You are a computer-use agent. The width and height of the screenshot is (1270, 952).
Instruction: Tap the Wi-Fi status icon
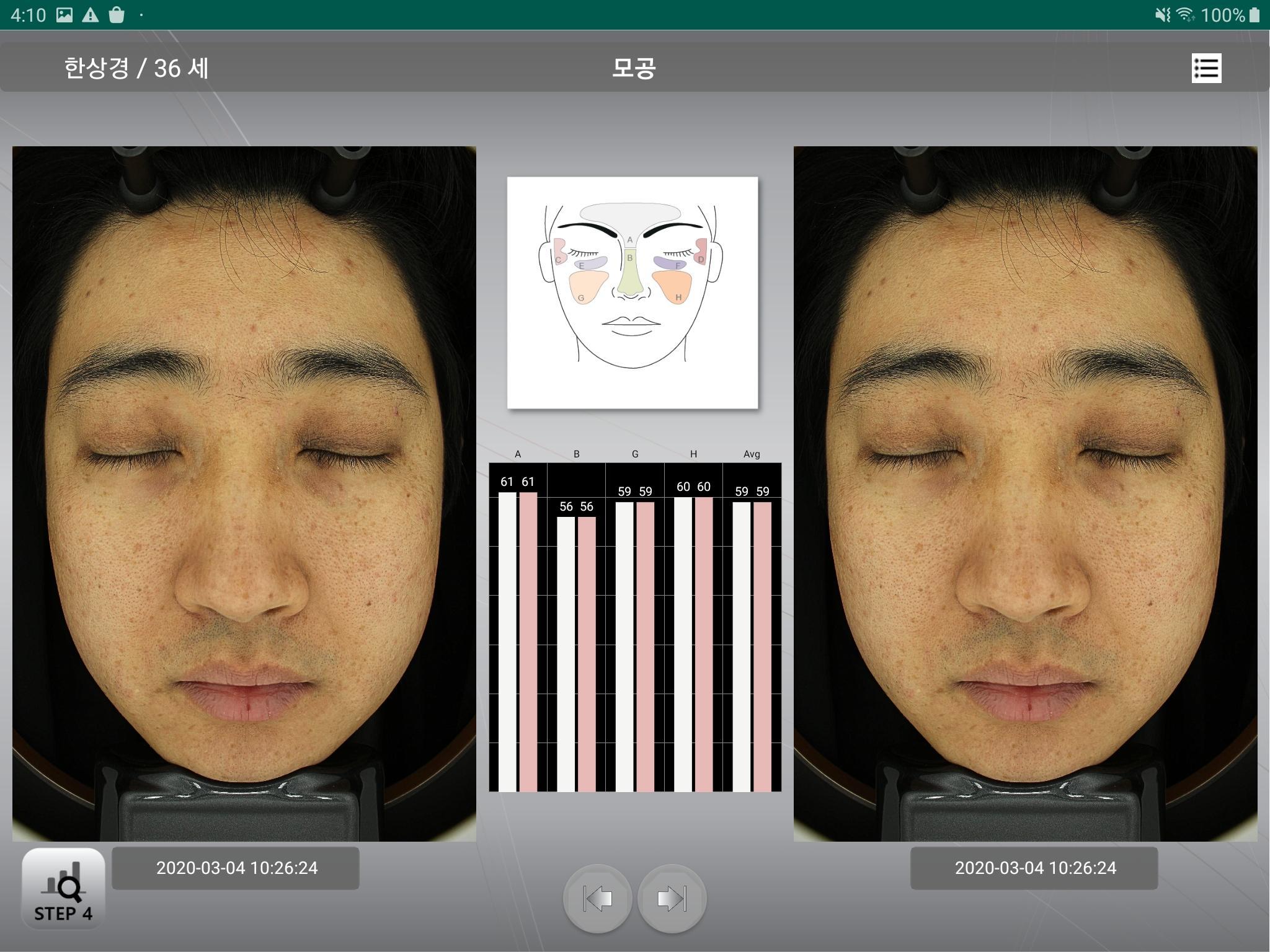1185,15
